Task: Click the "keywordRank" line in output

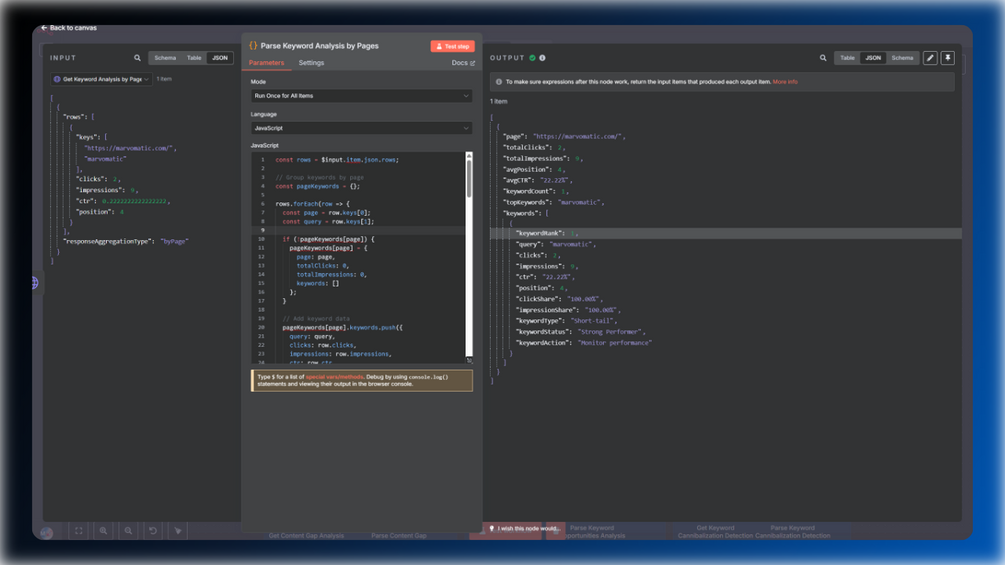Action: click(726, 233)
